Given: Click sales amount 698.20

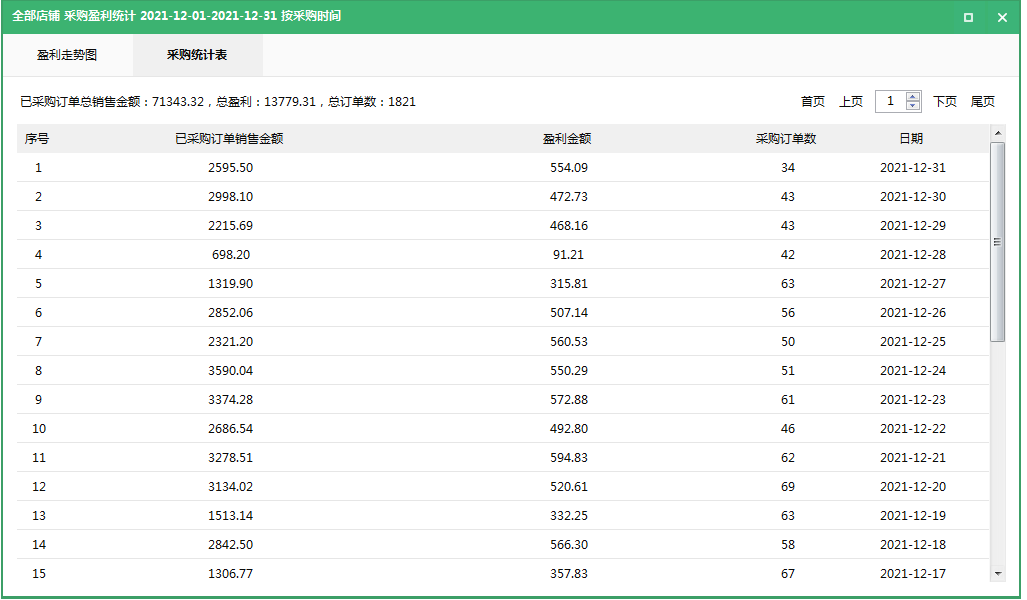Looking at the screenshot, I should tap(231, 254).
